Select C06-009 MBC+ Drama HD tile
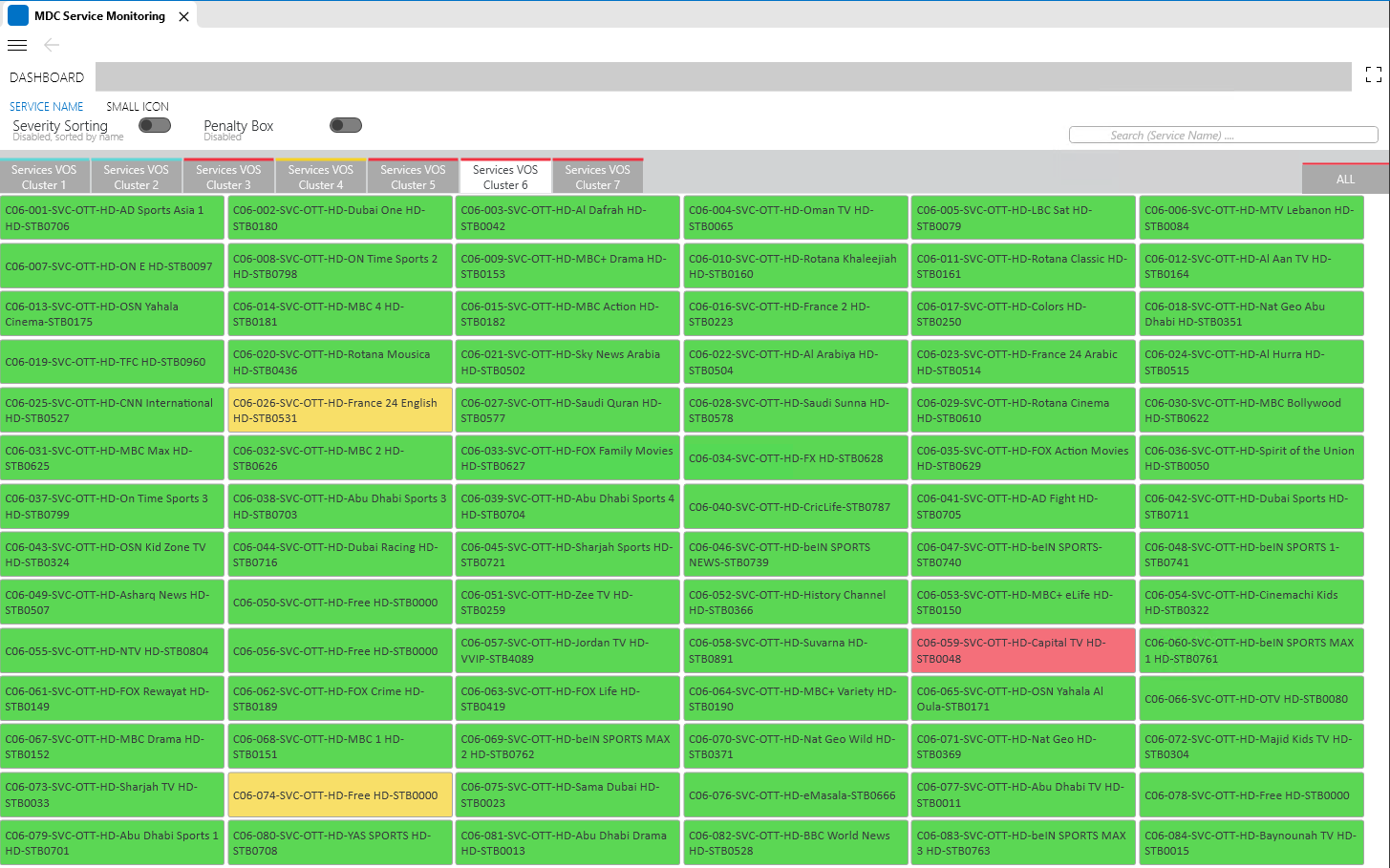The width and height of the screenshot is (1390, 868). tap(567, 265)
